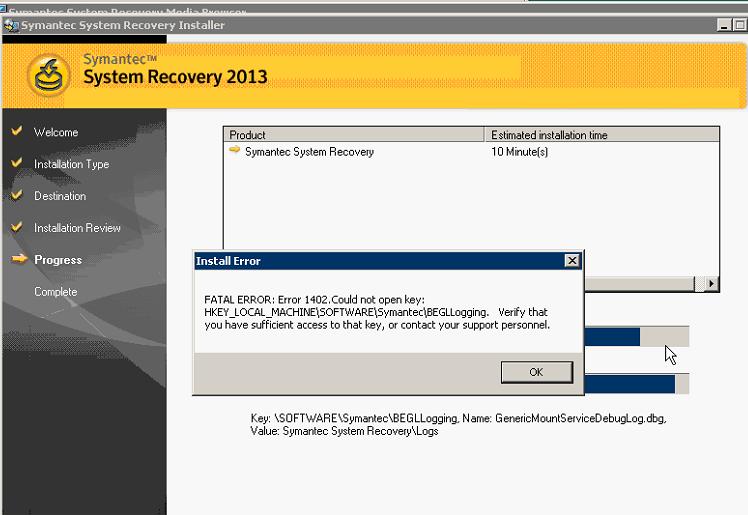Screen dimensions: 748x515
Task: Click the System Recovery 2013 banner title
Action: tap(175, 77)
